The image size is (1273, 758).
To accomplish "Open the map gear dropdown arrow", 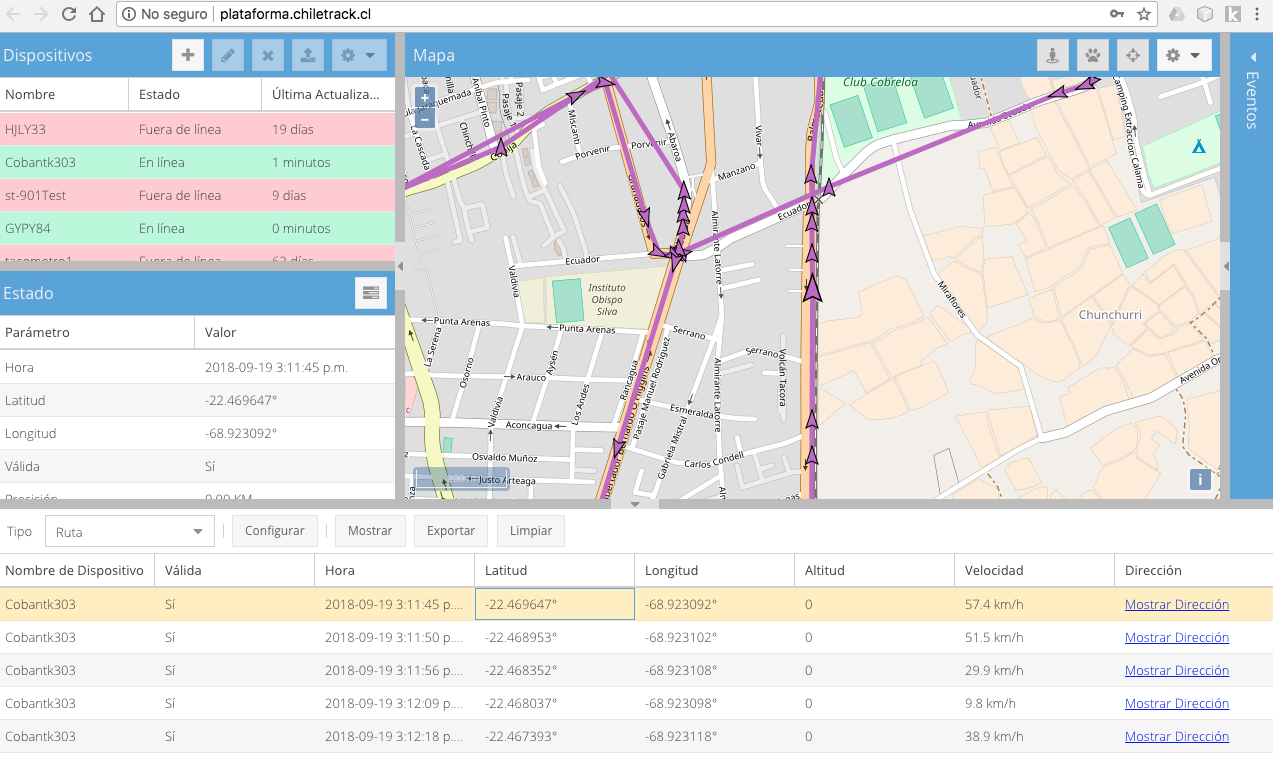I will (x=1196, y=55).
